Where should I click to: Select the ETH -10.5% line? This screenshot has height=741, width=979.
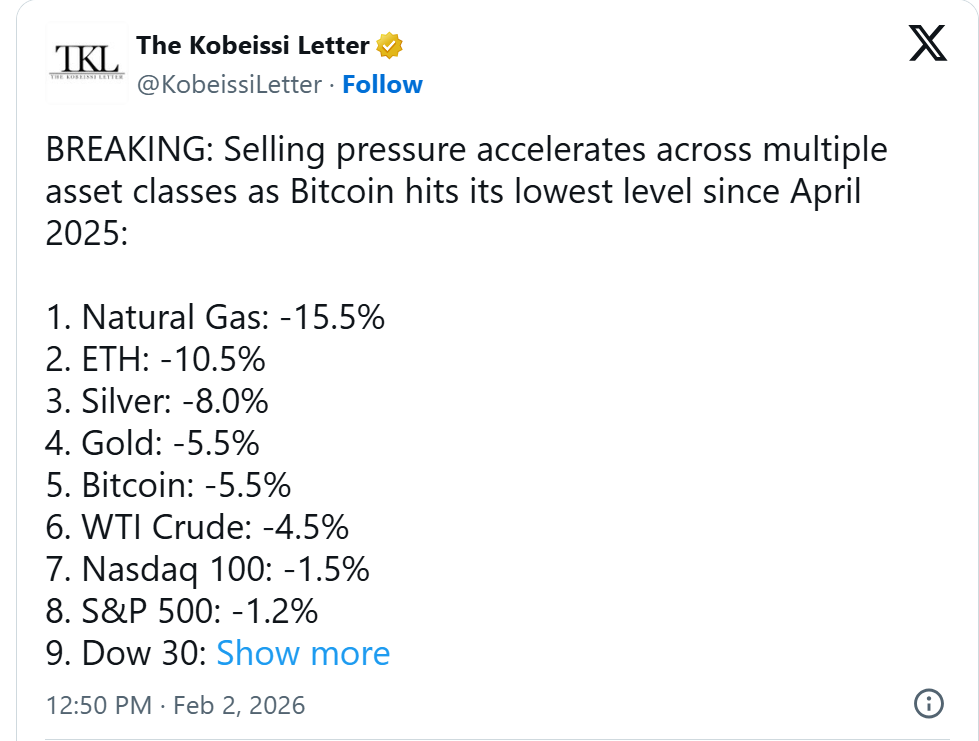[155, 359]
